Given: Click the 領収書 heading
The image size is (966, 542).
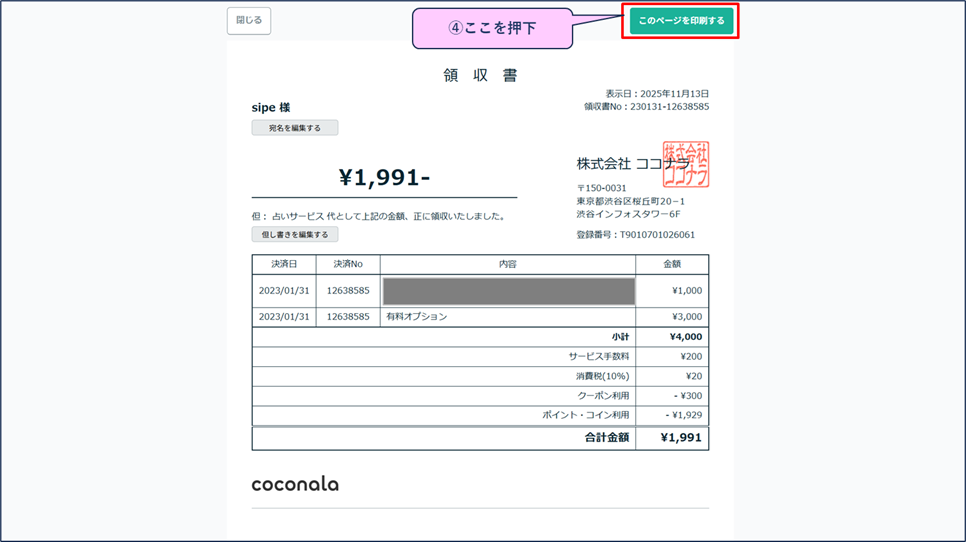Looking at the screenshot, I should coord(480,76).
